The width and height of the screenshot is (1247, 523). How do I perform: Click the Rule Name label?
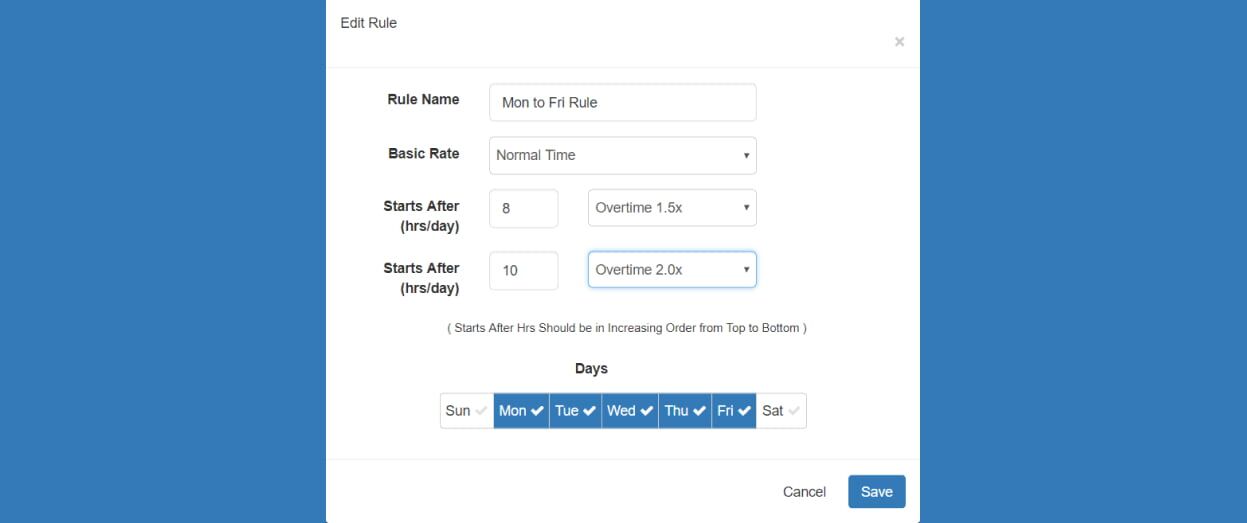point(423,99)
